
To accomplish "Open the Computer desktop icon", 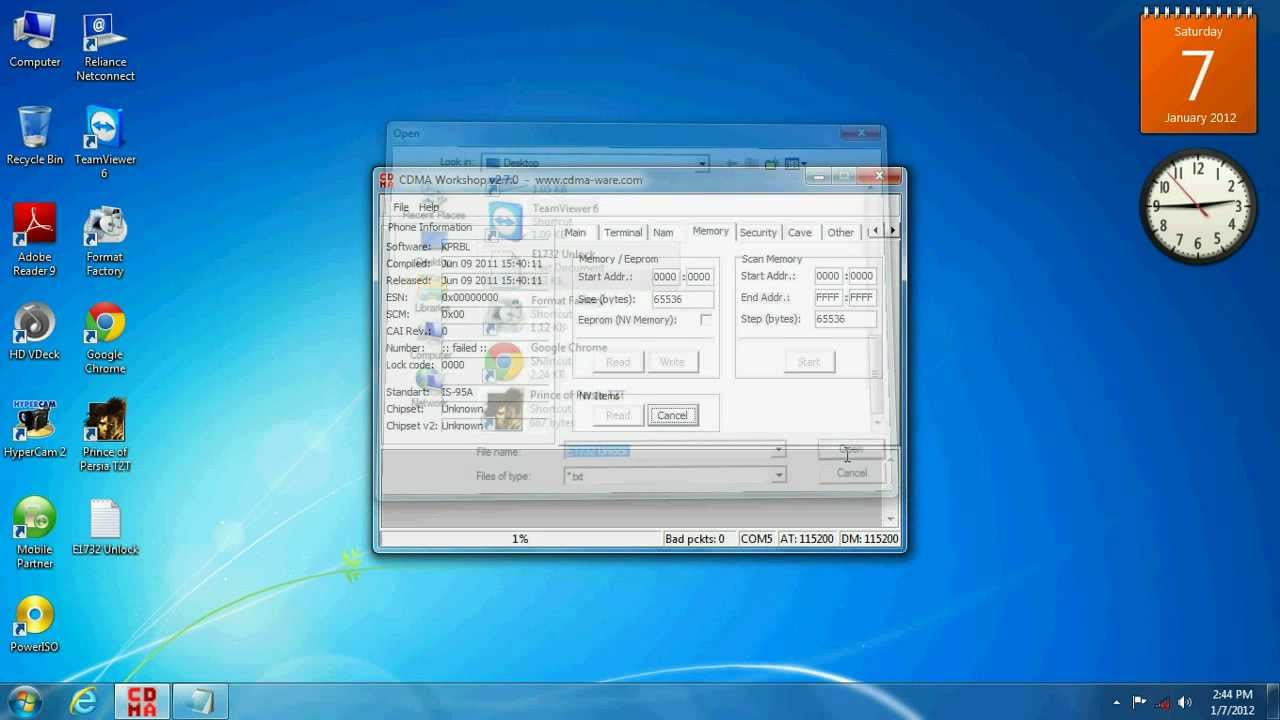I will coord(34,40).
